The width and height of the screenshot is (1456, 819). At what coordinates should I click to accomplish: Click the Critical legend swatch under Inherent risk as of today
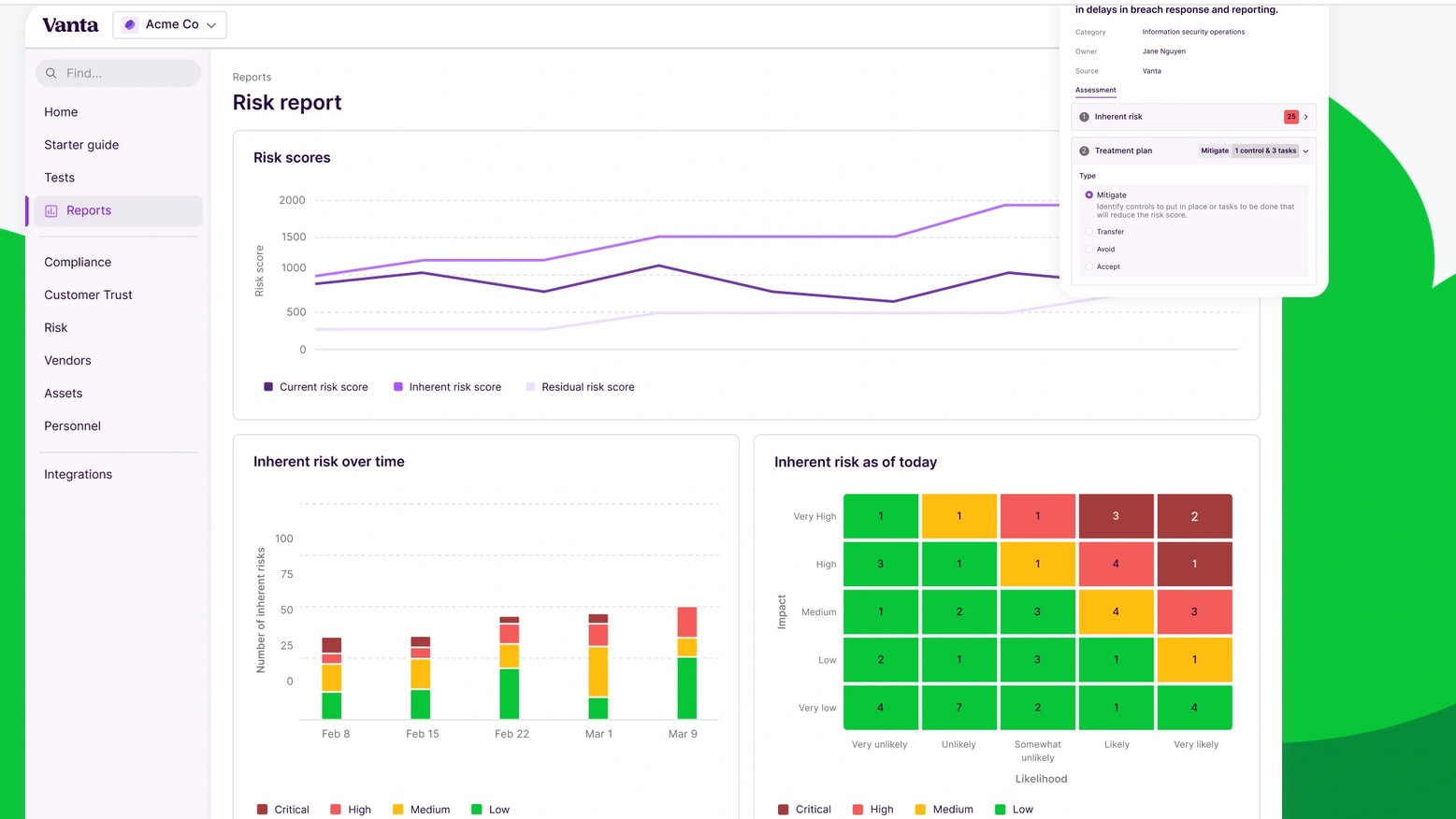click(x=783, y=810)
